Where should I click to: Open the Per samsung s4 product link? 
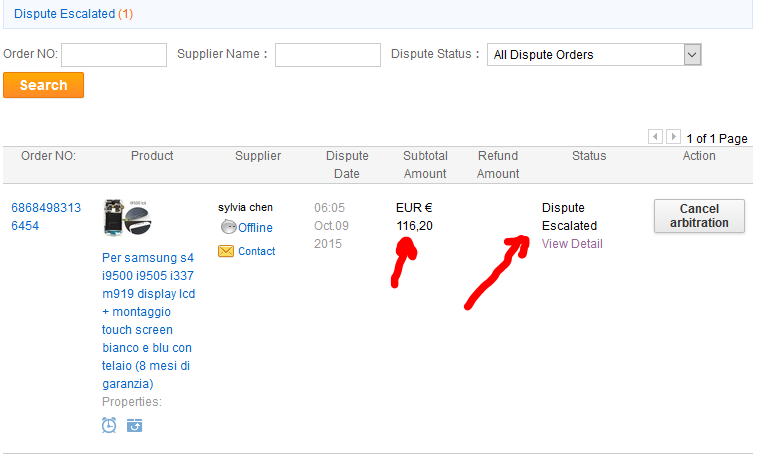click(148, 321)
